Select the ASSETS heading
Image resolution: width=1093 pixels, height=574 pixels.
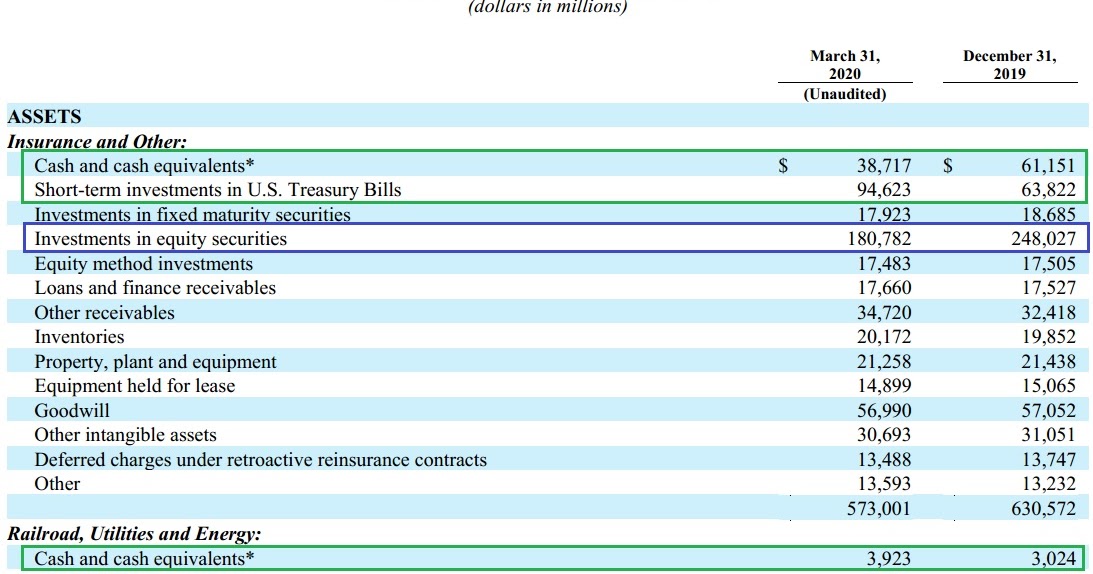[x=44, y=116]
